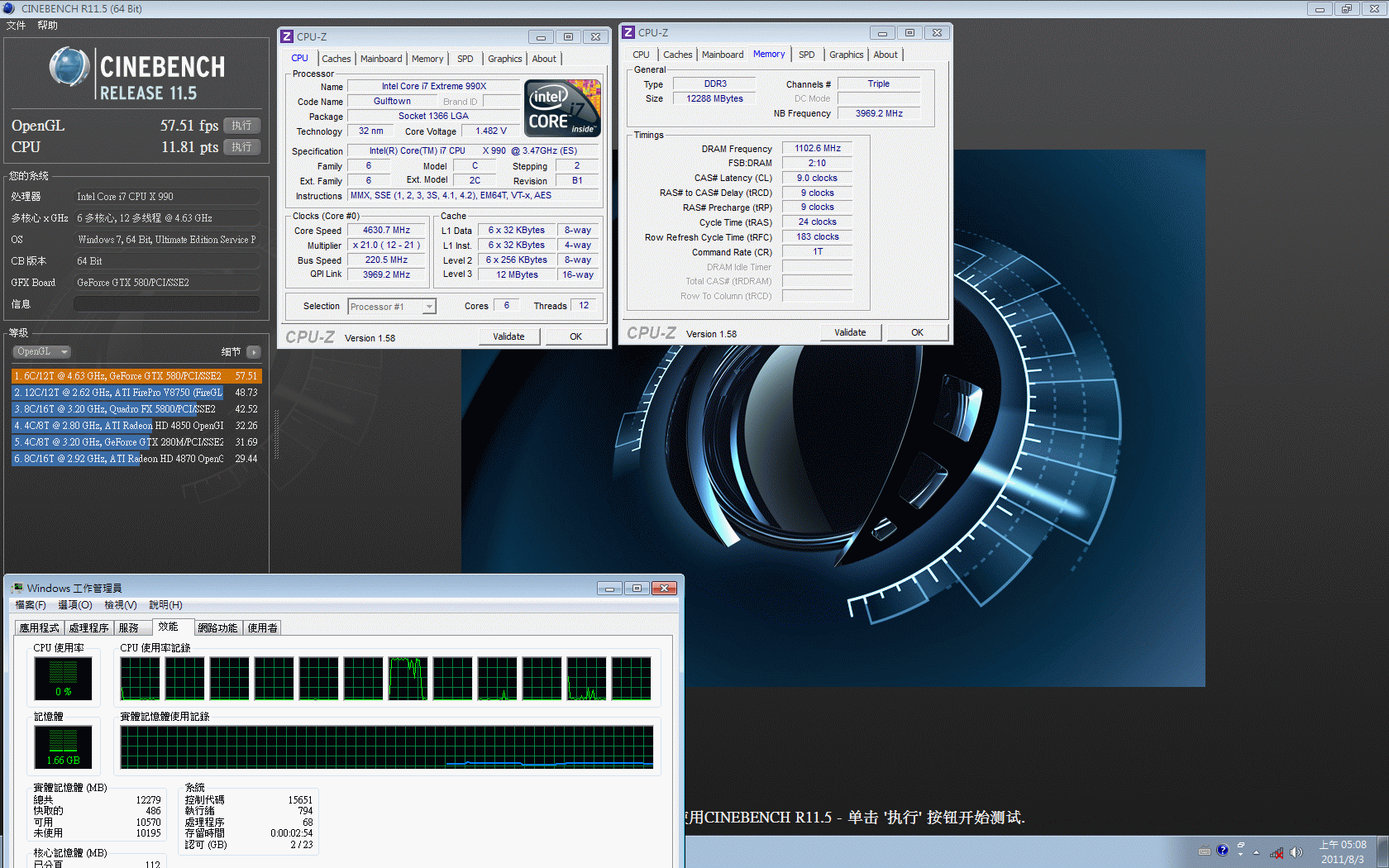Open the language bar options dropdown
This screenshot has height=868, width=1389.
tap(1240, 854)
